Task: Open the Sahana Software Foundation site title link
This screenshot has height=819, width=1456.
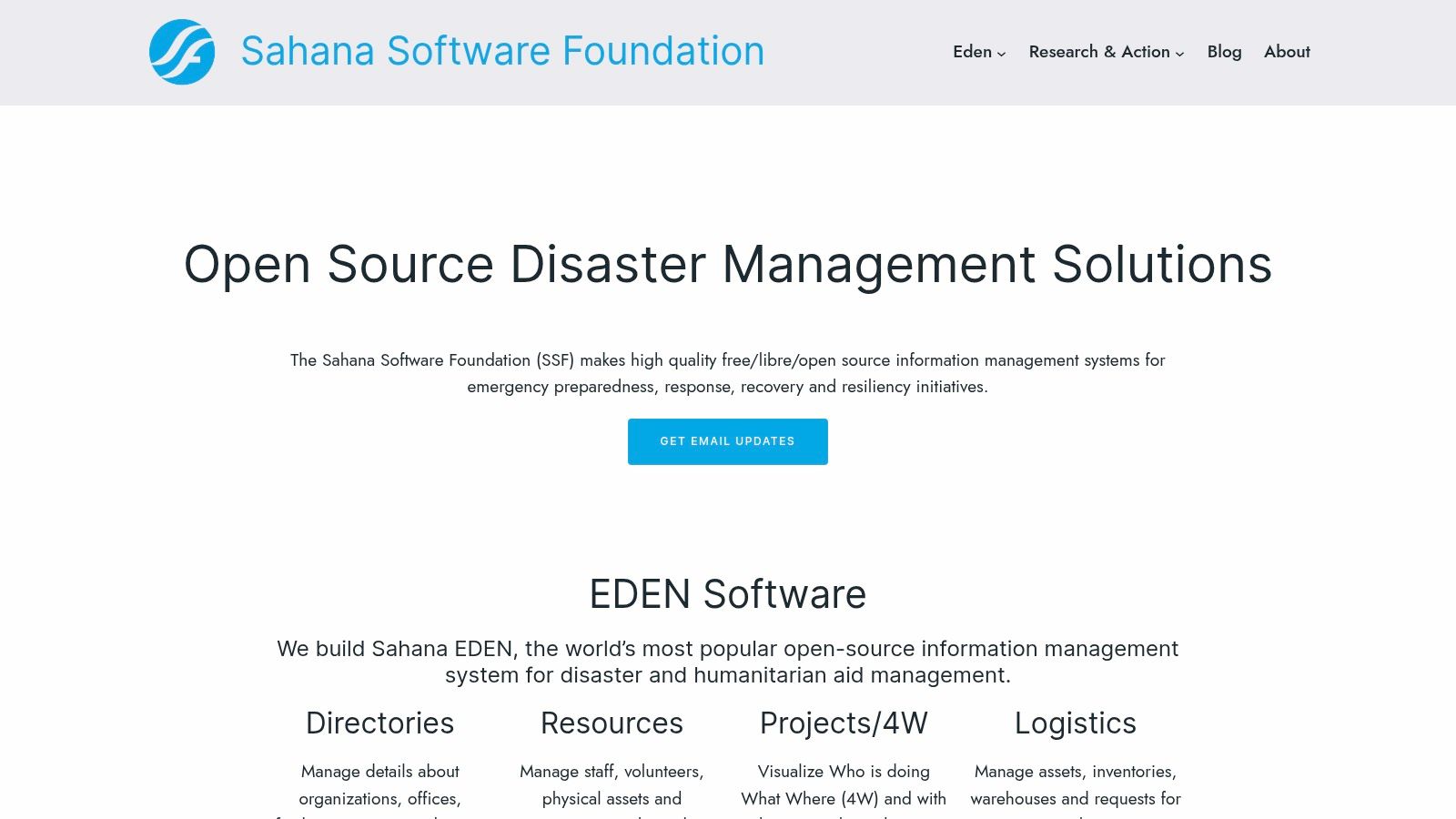Action: [502, 51]
